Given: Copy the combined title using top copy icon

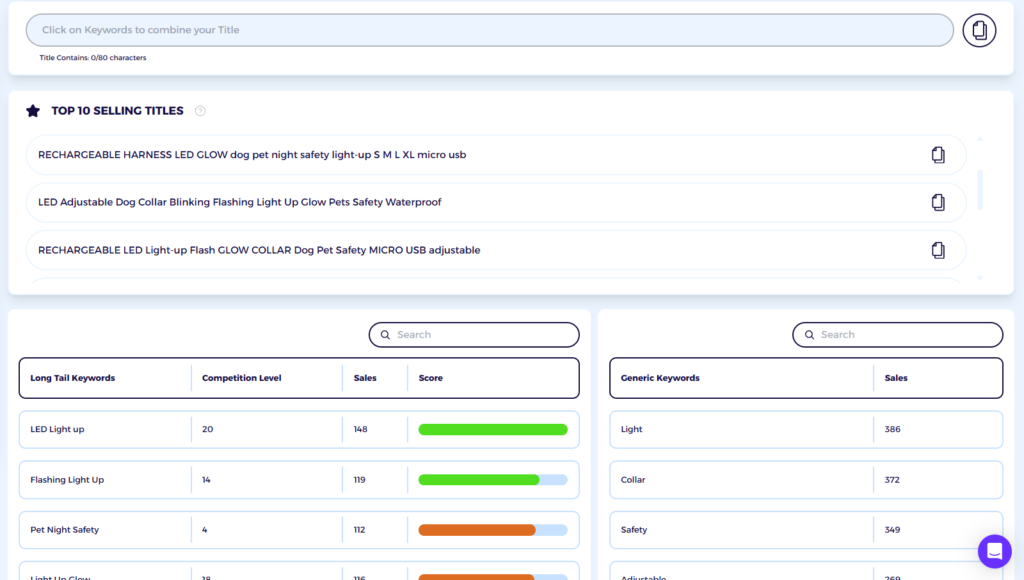Looking at the screenshot, I should click(x=979, y=30).
